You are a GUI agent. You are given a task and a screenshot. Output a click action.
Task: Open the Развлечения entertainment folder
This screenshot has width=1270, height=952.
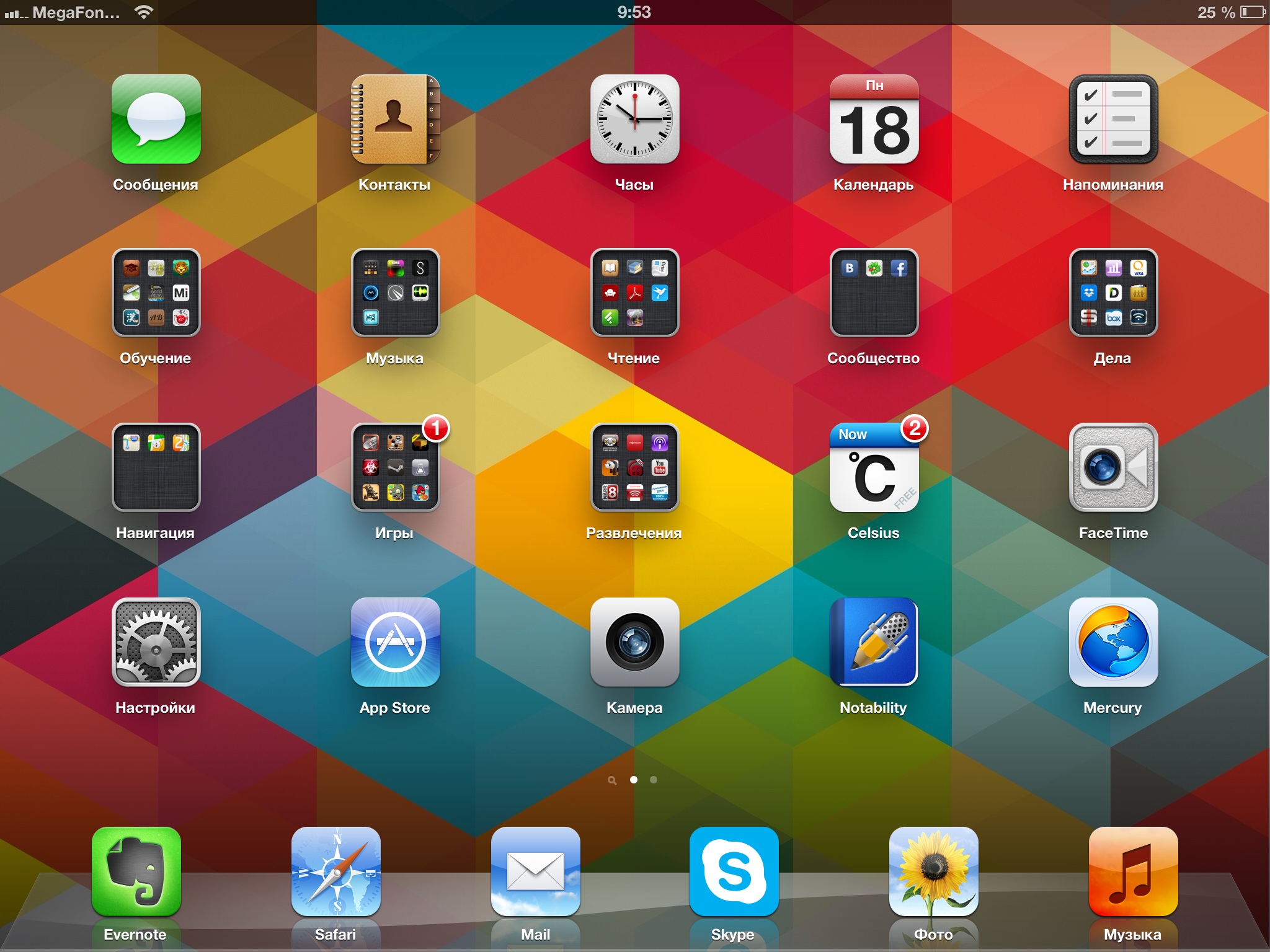click(x=635, y=467)
